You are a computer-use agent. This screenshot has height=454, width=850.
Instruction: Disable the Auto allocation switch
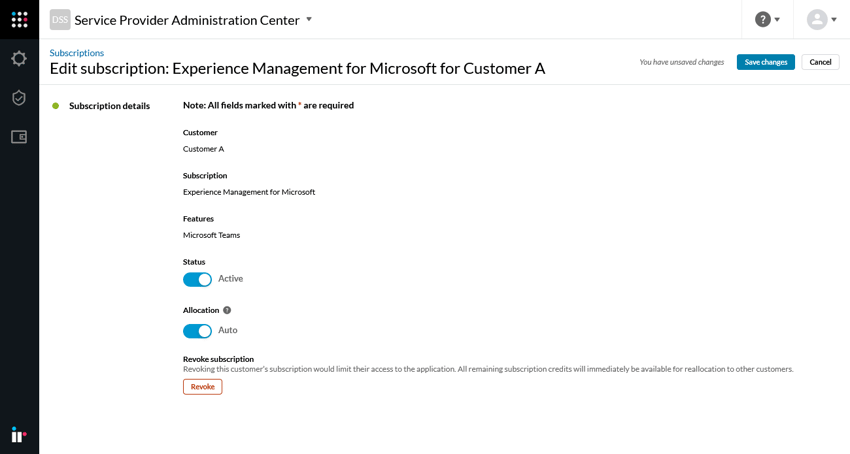tap(197, 331)
